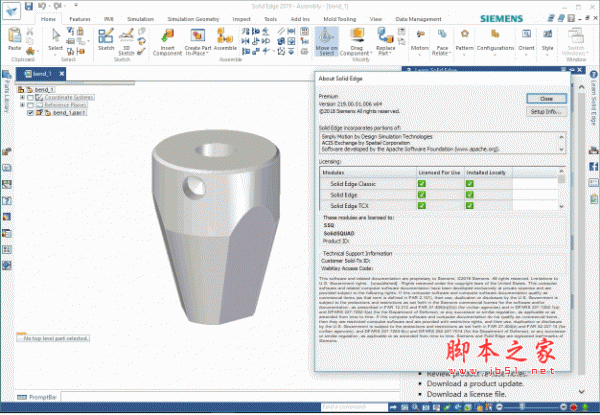The width and height of the screenshot is (600, 415).
Task: Click the Face Relate icon
Action: [x=442, y=34]
